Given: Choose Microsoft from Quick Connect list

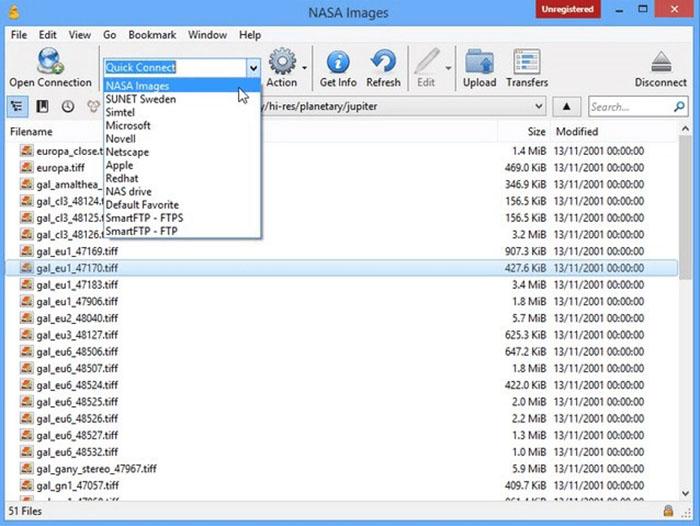Looking at the screenshot, I should (182, 125).
